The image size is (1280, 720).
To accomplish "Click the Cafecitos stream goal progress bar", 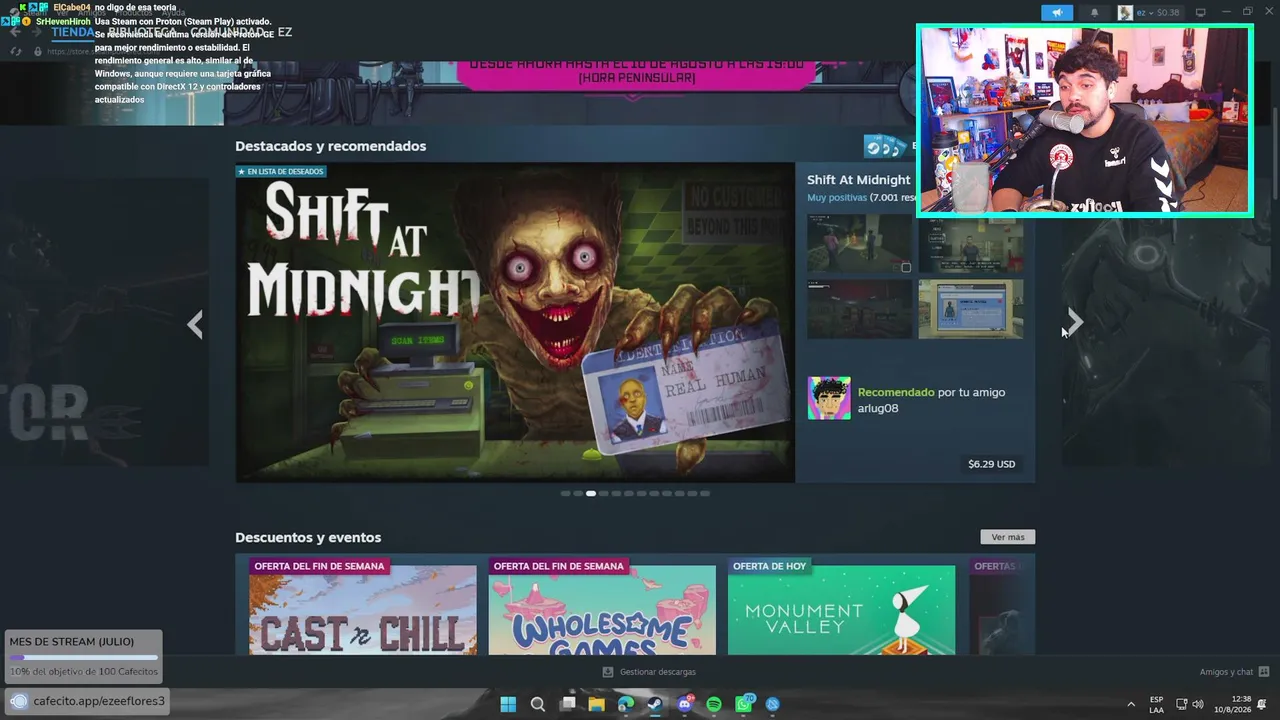I will (x=83, y=657).
